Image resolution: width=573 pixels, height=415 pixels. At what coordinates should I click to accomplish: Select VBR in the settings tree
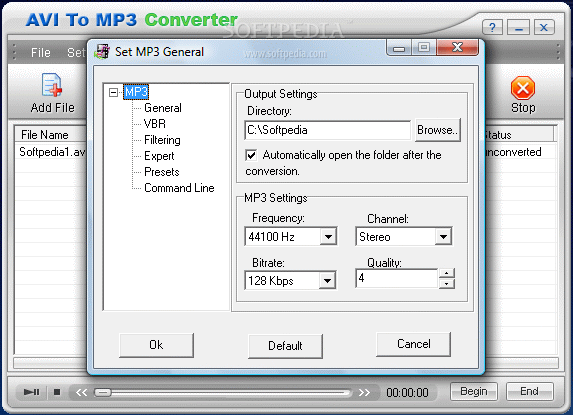(155, 124)
